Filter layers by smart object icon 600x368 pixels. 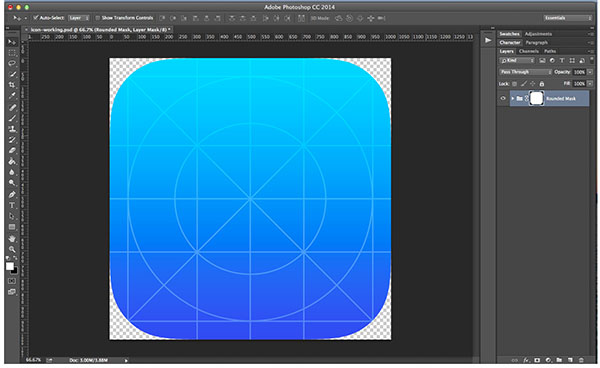coord(582,60)
